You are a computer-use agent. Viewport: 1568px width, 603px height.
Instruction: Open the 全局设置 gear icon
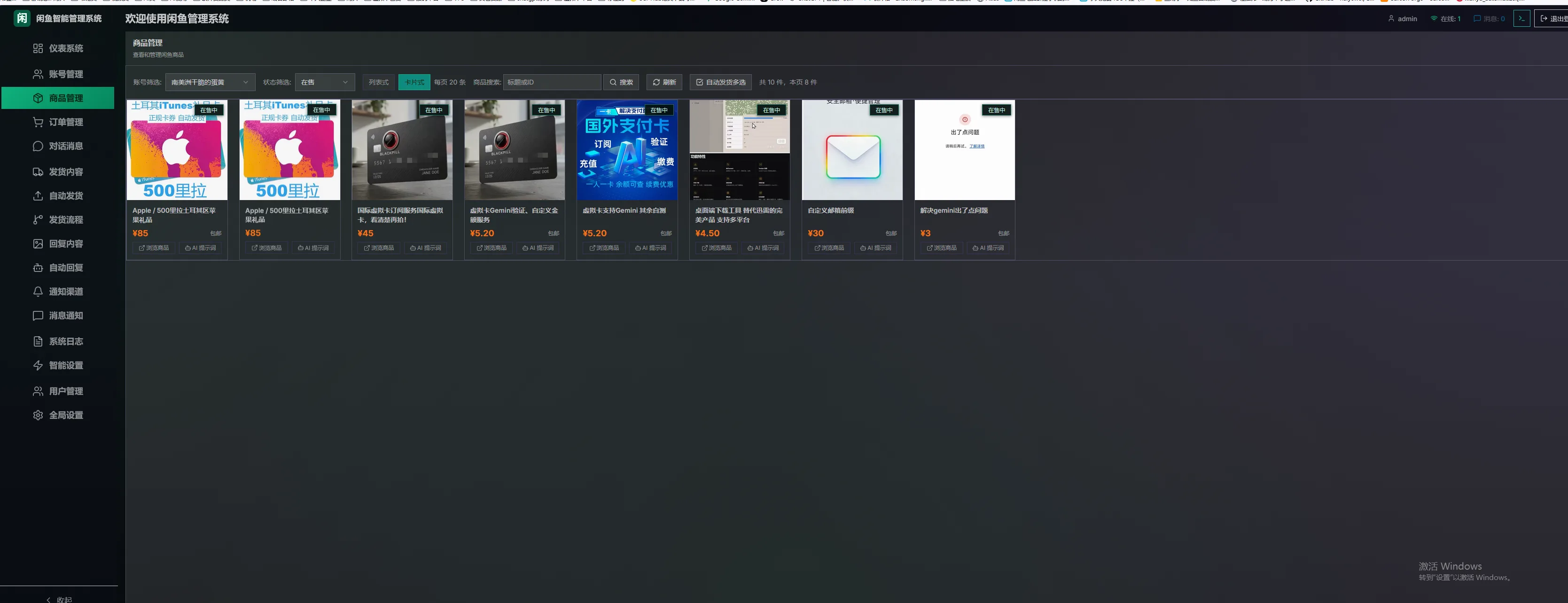[x=38, y=415]
